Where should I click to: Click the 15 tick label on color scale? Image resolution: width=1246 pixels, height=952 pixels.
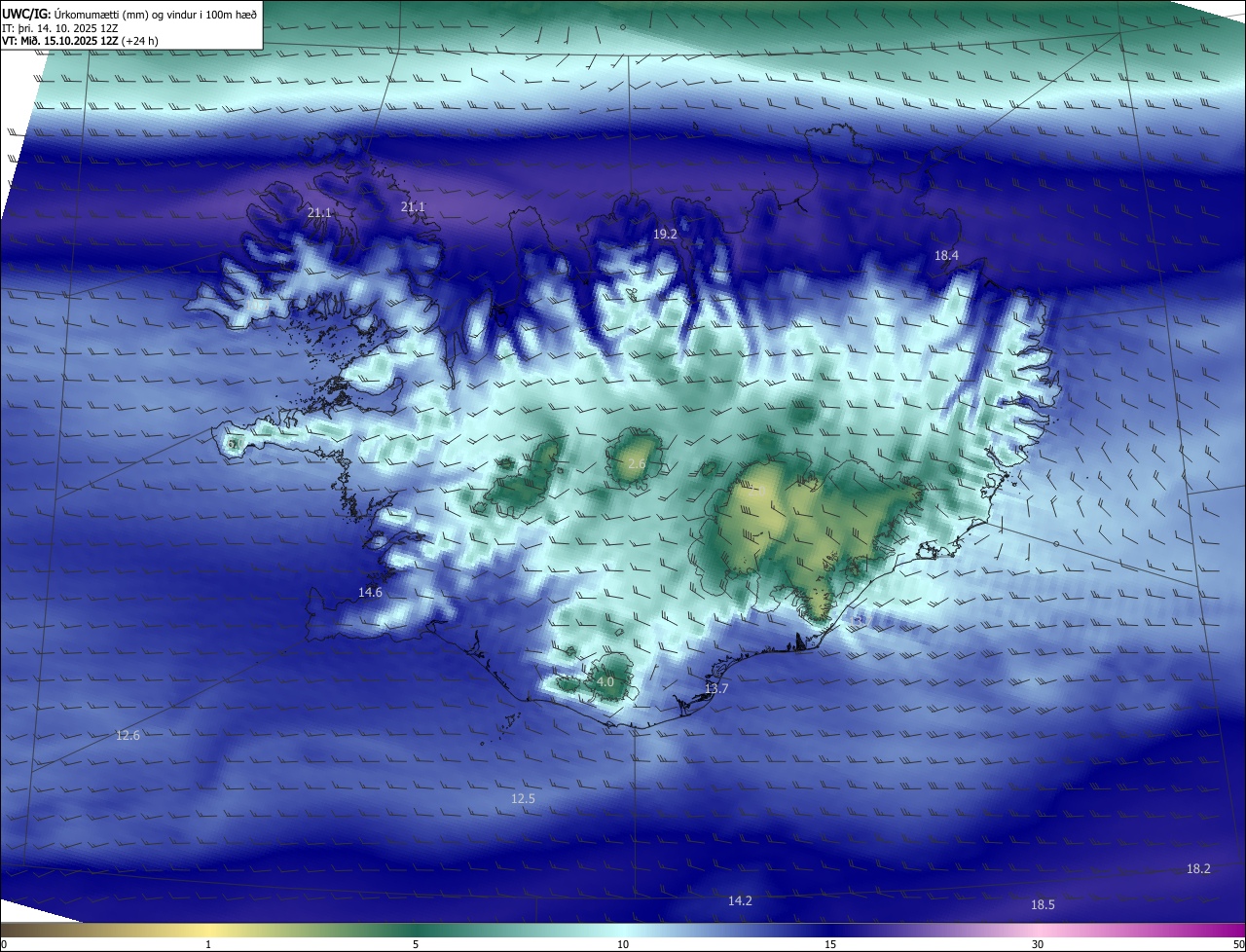[x=830, y=944]
